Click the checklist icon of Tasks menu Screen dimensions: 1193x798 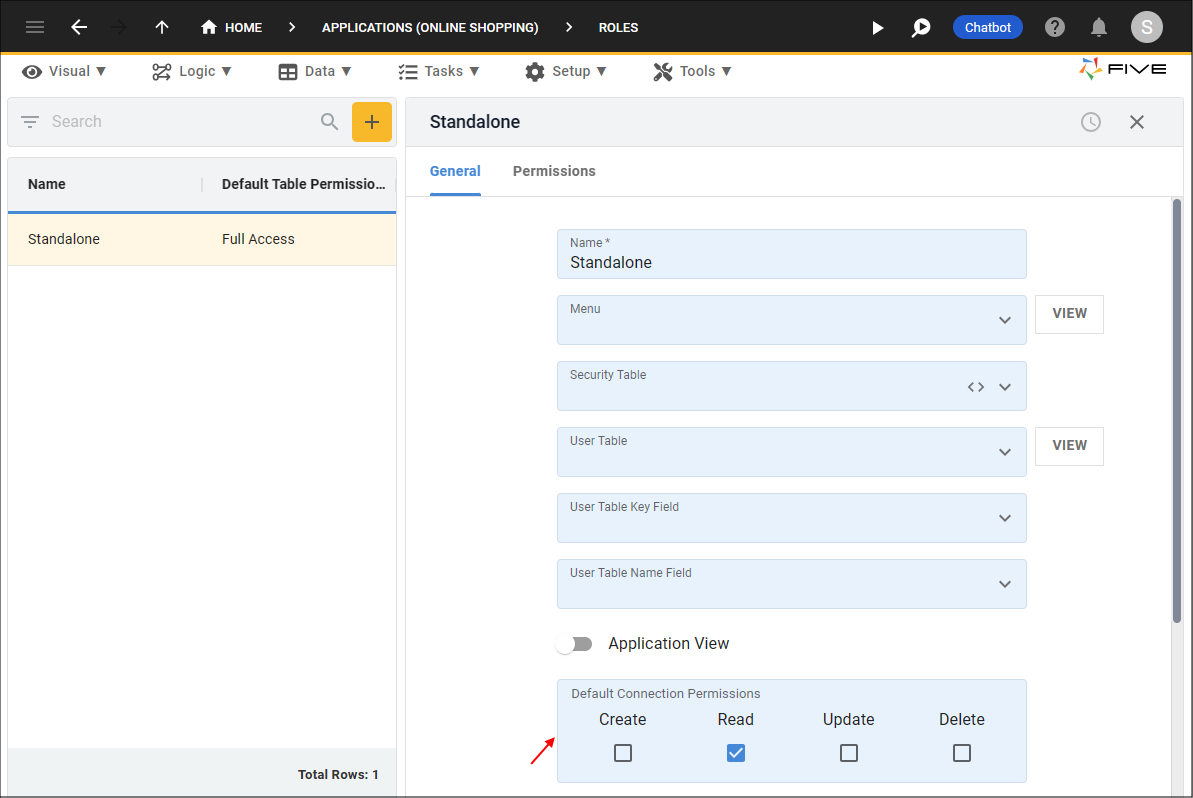[408, 72]
